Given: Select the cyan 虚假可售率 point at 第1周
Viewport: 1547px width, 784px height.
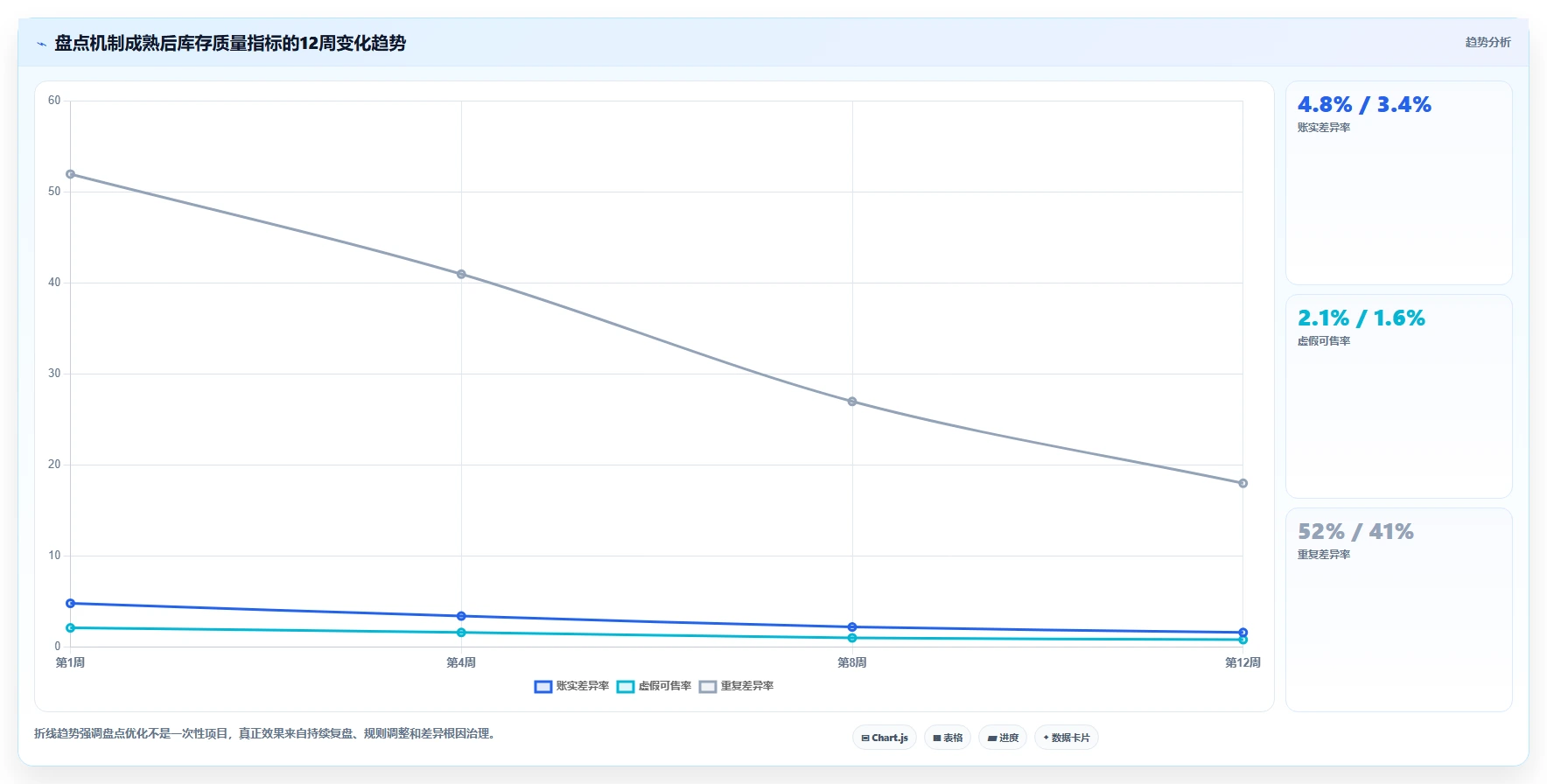Looking at the screenshot, I should pos(71,627).
